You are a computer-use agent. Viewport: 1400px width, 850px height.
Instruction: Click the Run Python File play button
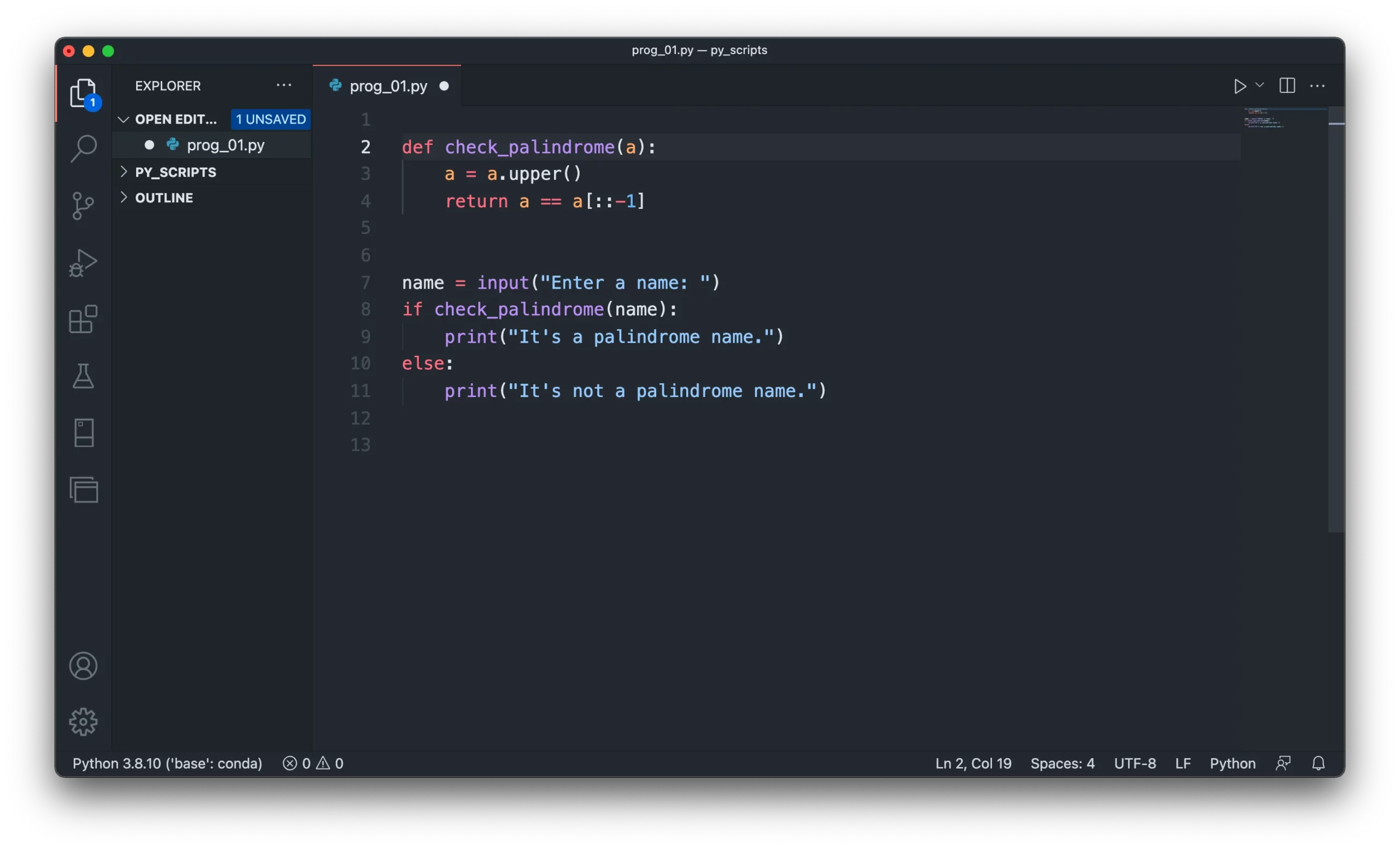1239,86
